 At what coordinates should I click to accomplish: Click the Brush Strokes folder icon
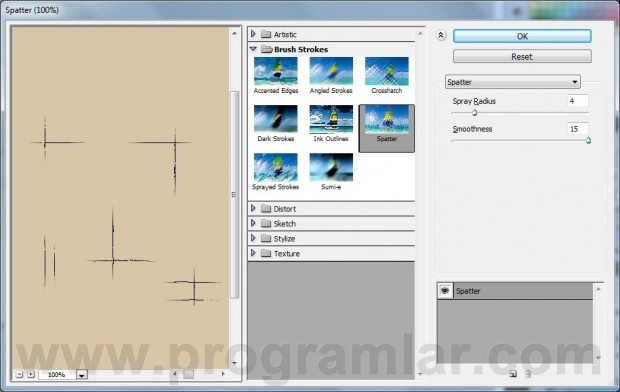click(x=267, y=49)
